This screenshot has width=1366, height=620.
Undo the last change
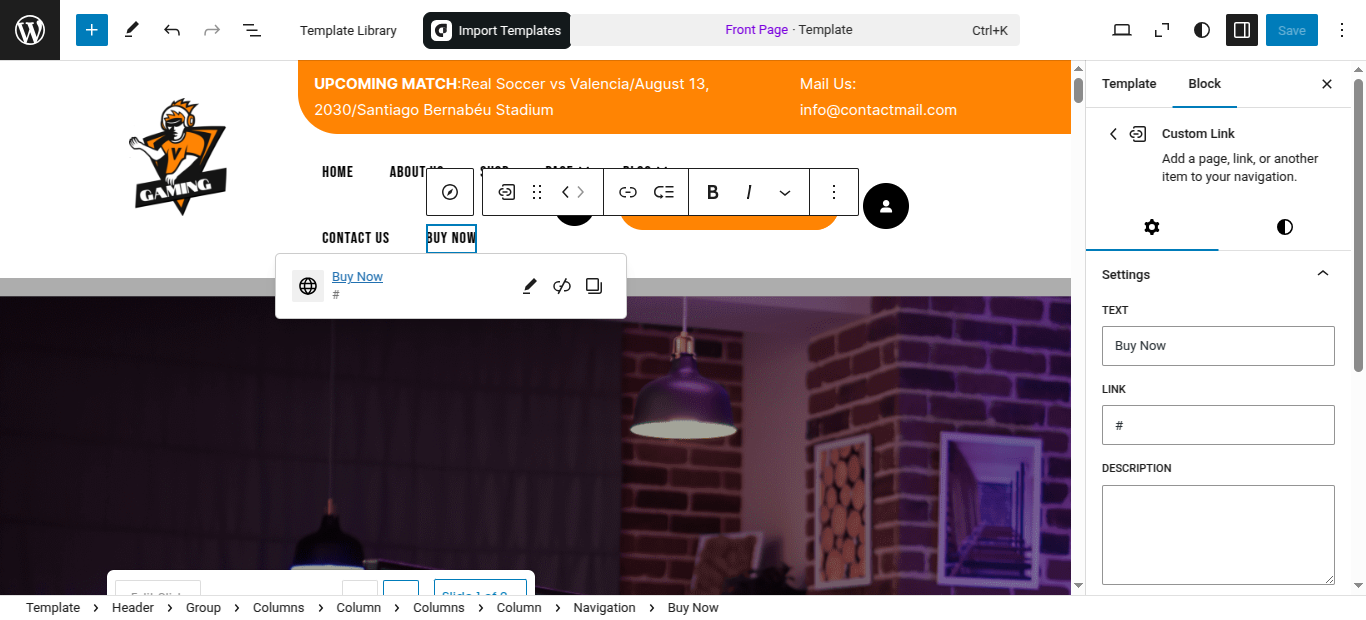[x=172, y=30]
